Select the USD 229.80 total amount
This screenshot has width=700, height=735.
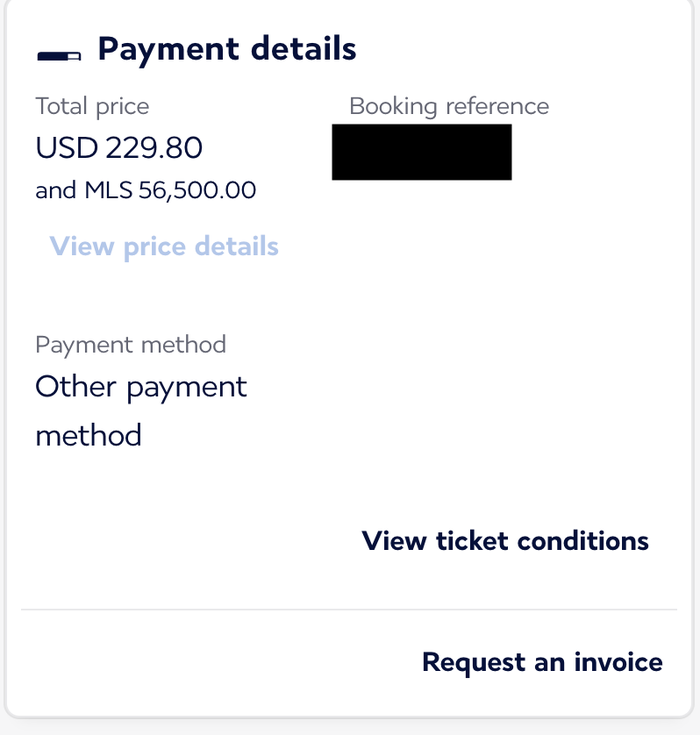pos(119,148)
